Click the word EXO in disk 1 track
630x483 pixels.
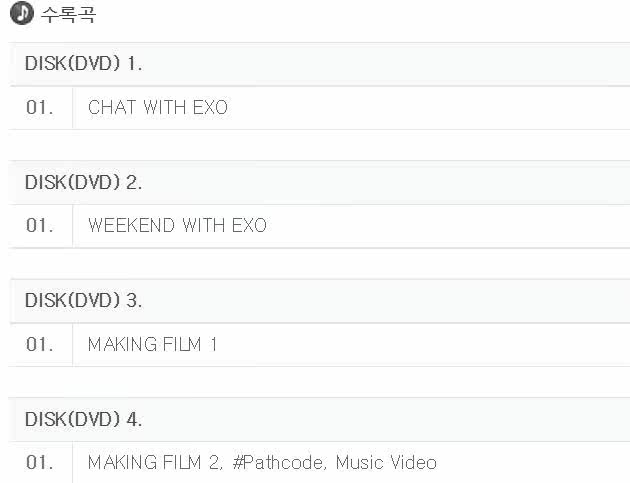pos(210,108)
